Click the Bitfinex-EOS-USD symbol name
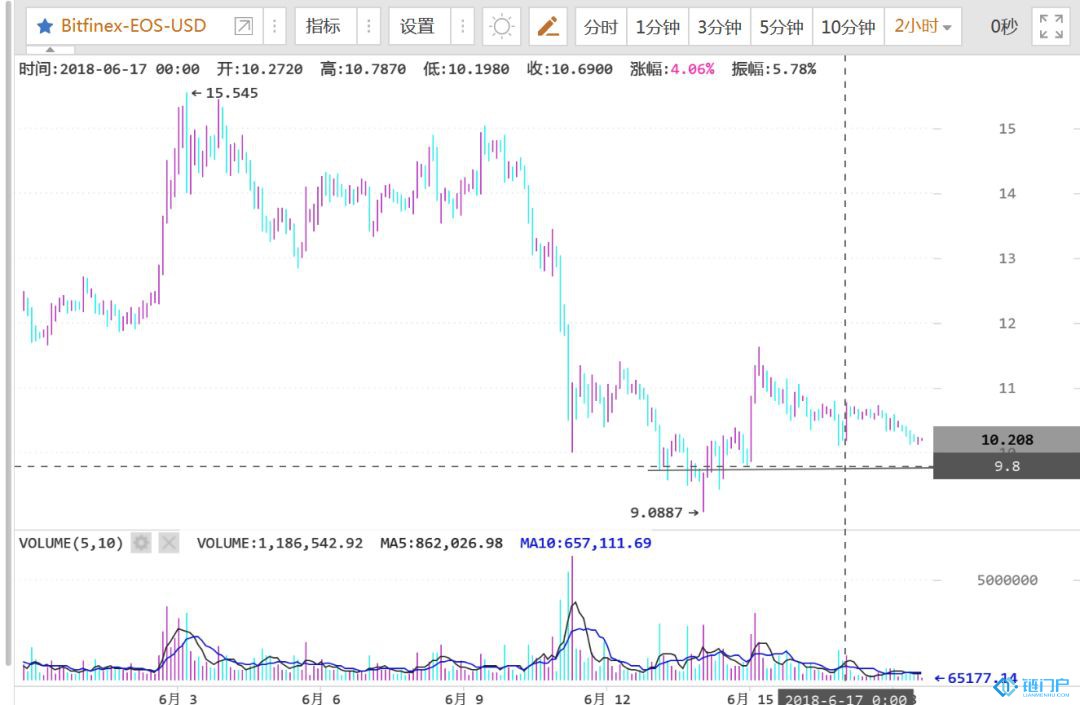This screenshot has width=1080, height=705. click(x=133, y=27)
